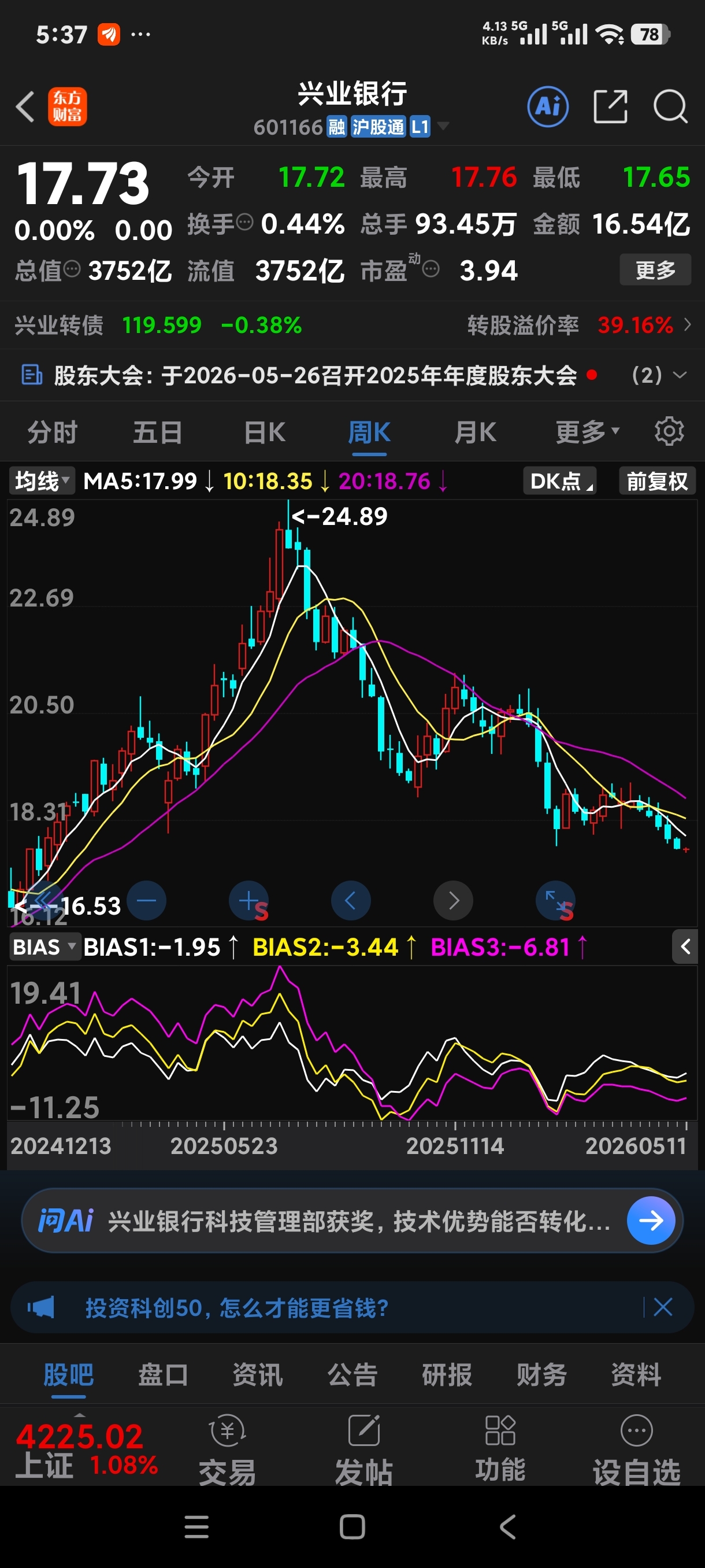This screenshot has width=705, height=1568.
Task: Tap the weekly K-line candlestick chart
Action: tap(352, 712)
